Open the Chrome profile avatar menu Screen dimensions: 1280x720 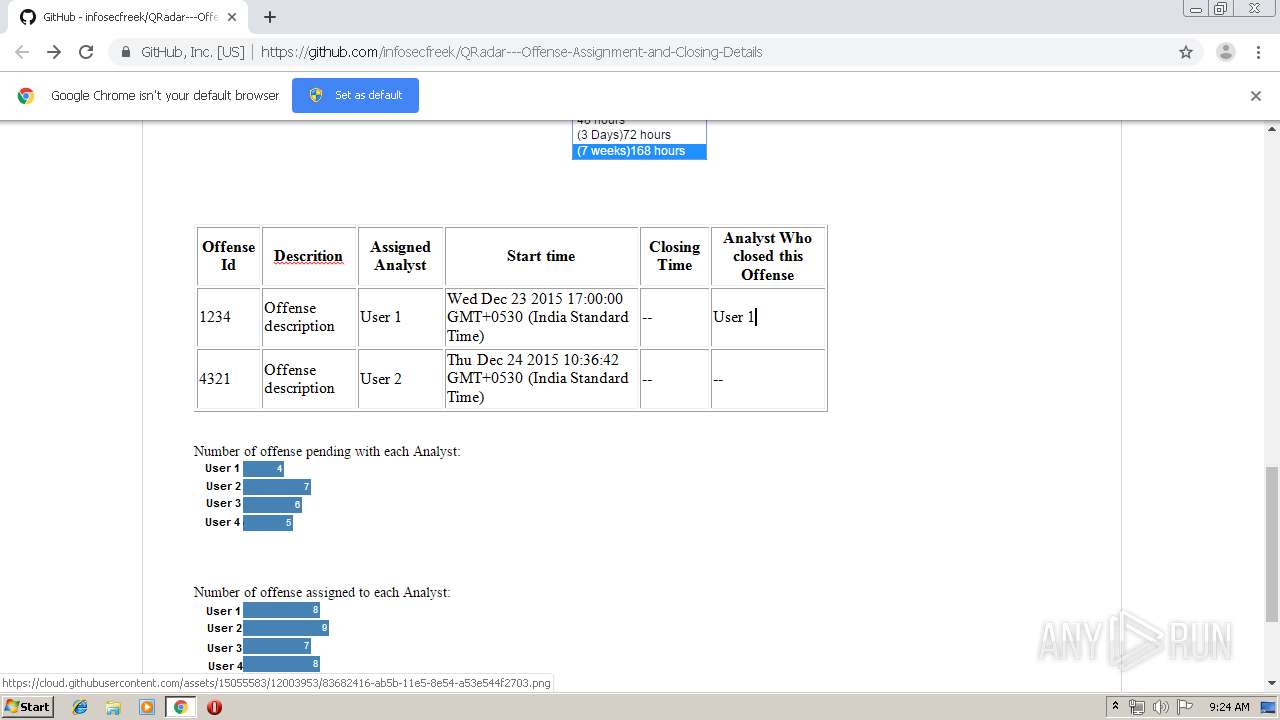tap(1225, 52)
